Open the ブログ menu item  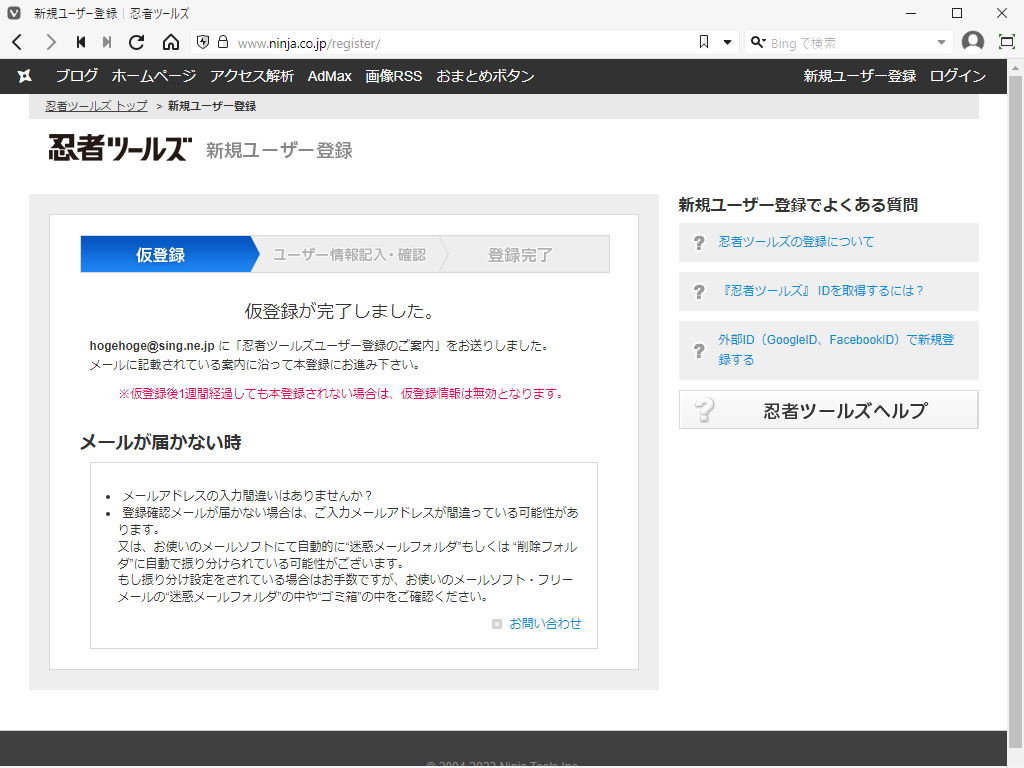pyautogui.click(x=76, y=76)
